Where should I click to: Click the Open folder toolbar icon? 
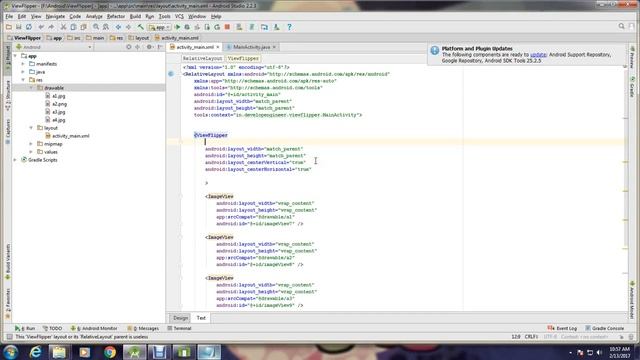(9, 27)
